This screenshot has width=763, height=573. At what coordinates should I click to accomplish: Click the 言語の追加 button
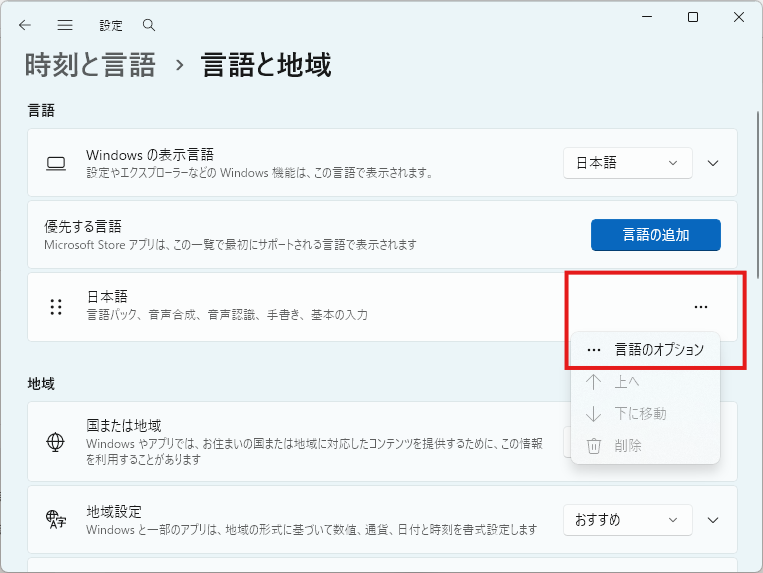(x=655, y=235)
